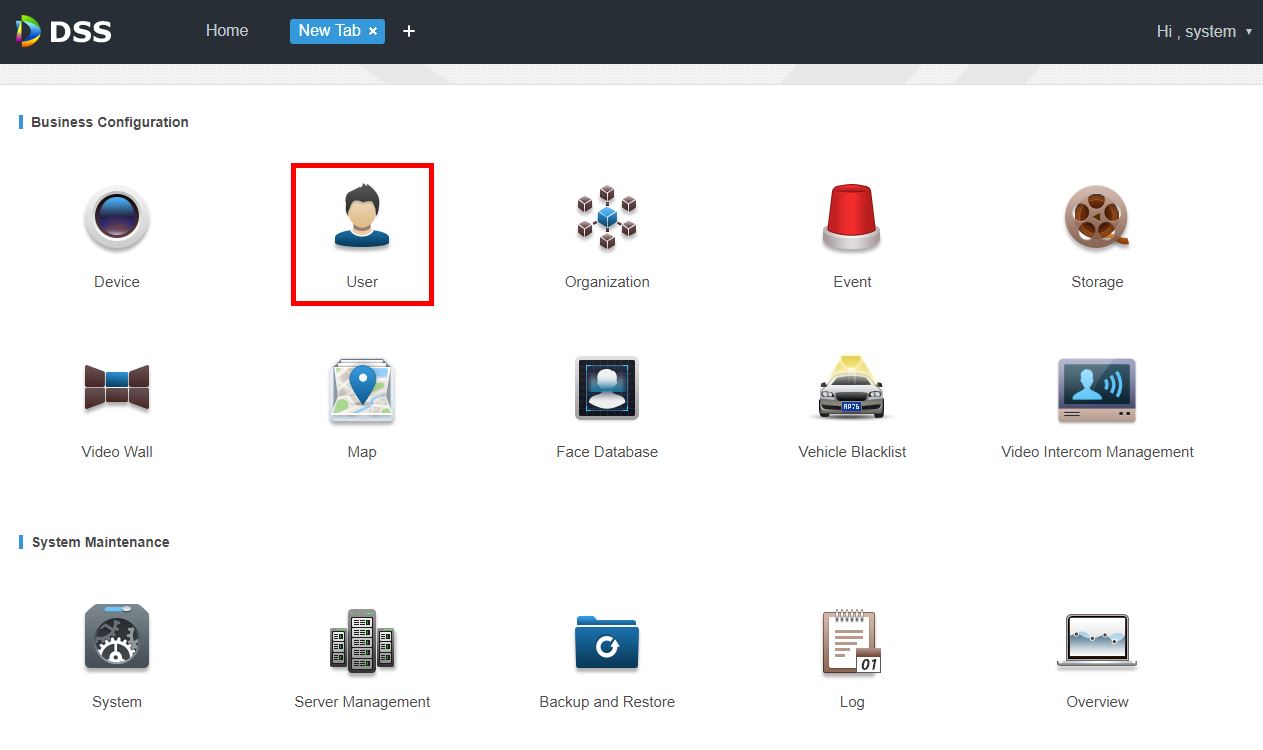Viewport: 1263px width, 750px height.
Task: Open the Organization cubes icon
Action: pyautogui.click(x=607, y=217)
